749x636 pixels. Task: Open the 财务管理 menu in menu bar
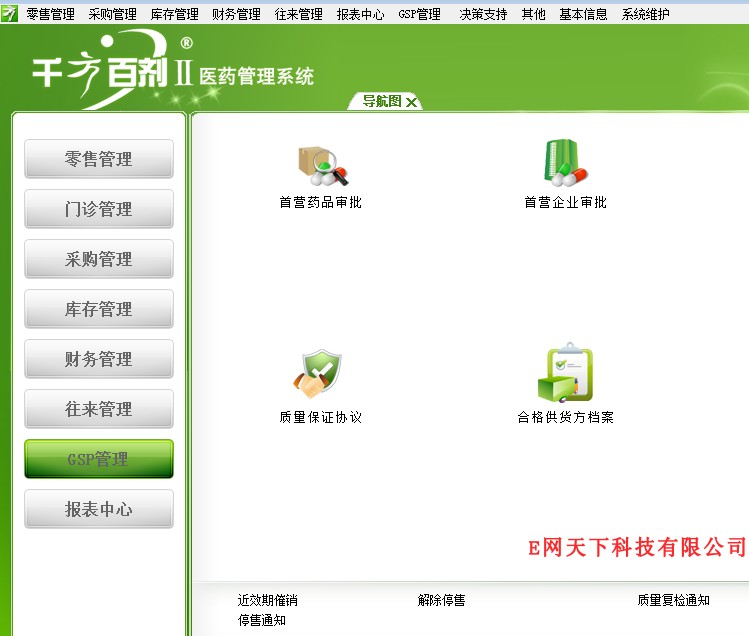click(236, 14)
